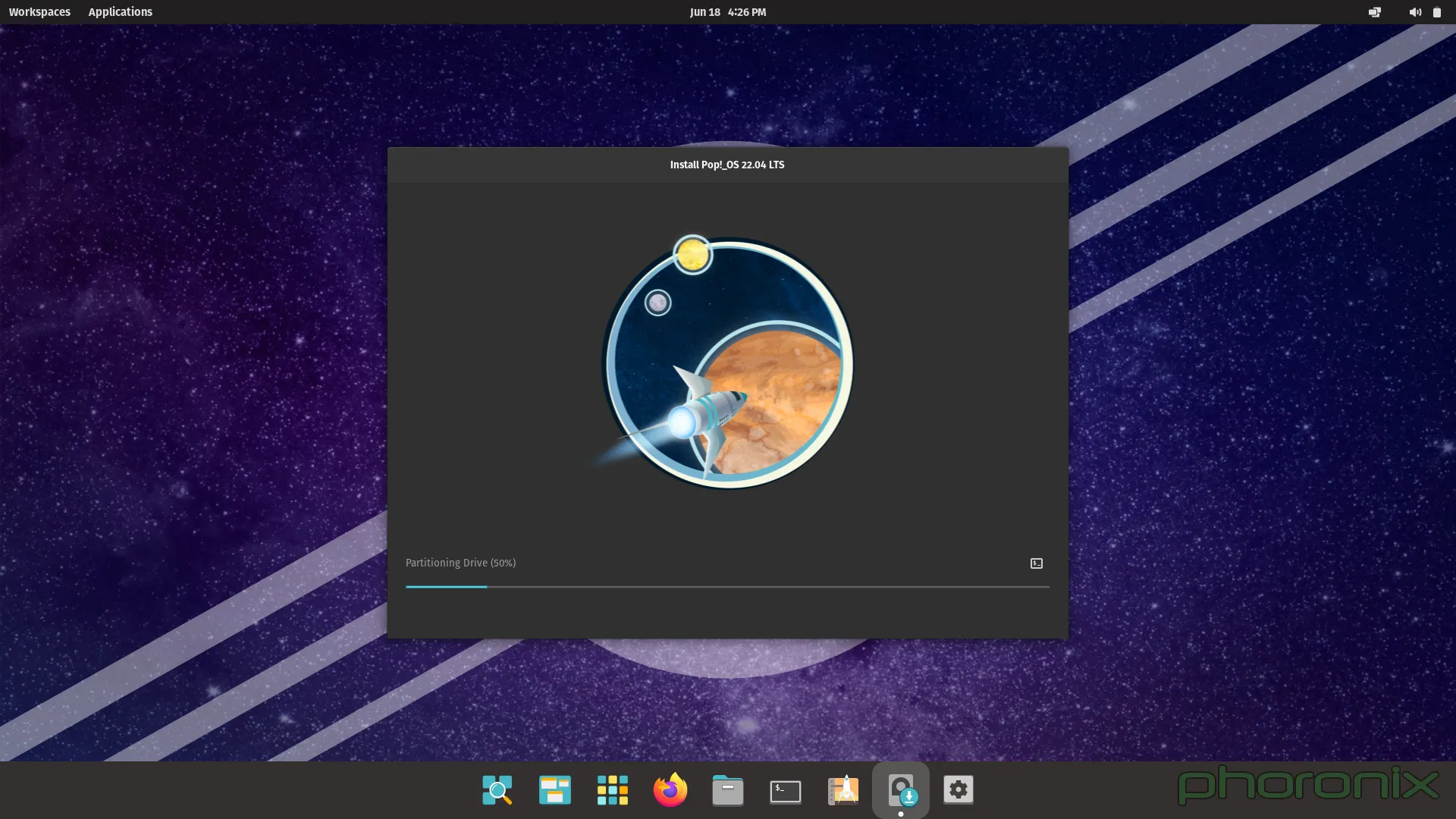Open Pop!_Shop rocket icon in dock

[843, 790]
